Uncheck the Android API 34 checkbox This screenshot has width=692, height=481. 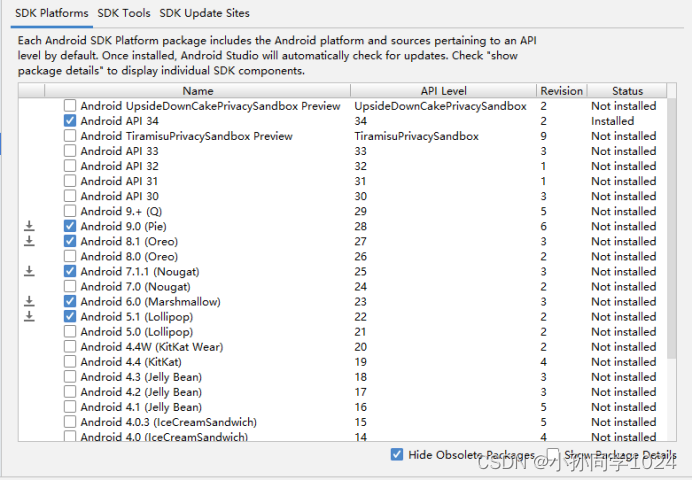tap(70, 120)
